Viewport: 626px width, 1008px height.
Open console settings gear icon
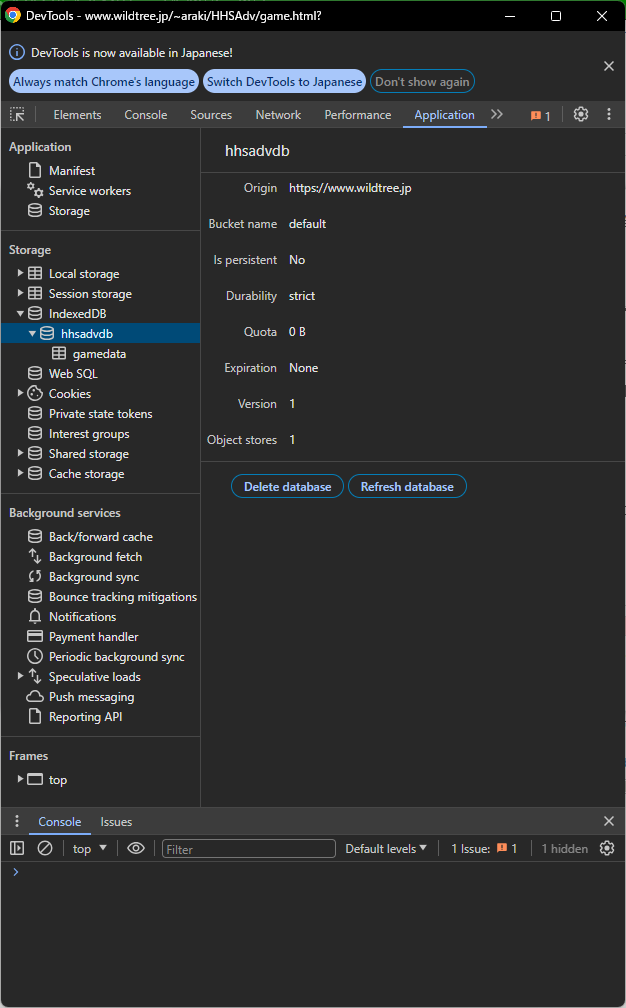coord(607,848)
